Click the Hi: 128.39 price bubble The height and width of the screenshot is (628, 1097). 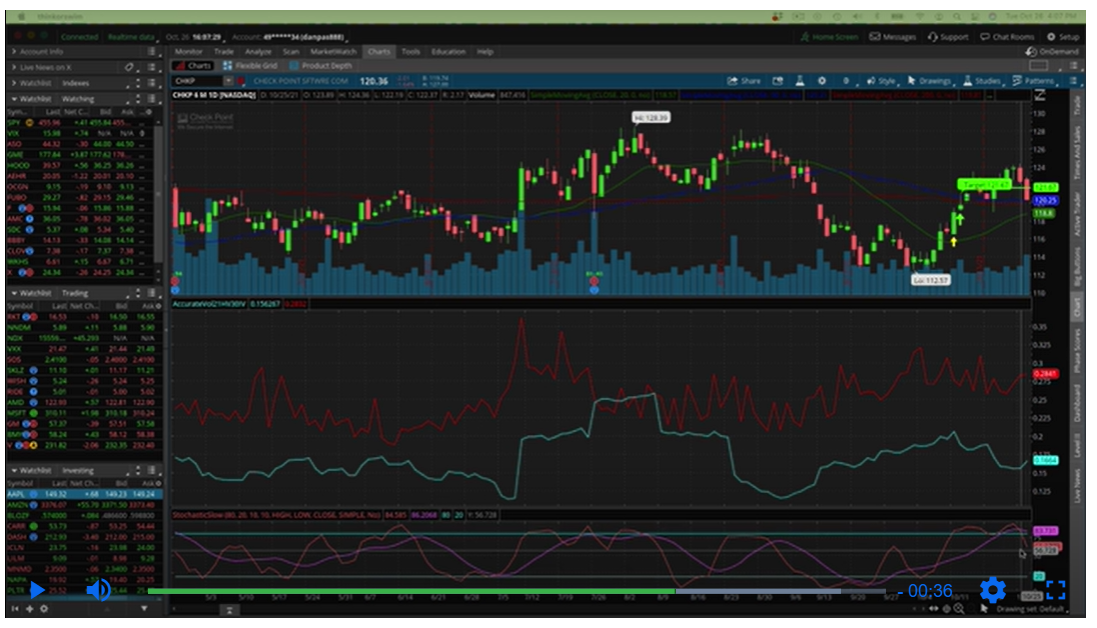pyautogui.click(x=651, y=117)
